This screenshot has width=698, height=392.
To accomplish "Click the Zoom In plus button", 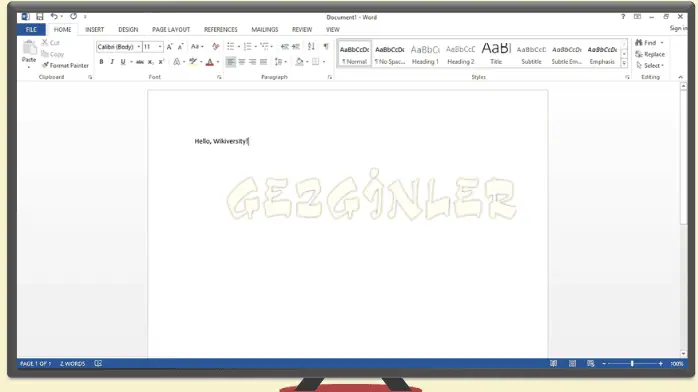I will 661,364.
